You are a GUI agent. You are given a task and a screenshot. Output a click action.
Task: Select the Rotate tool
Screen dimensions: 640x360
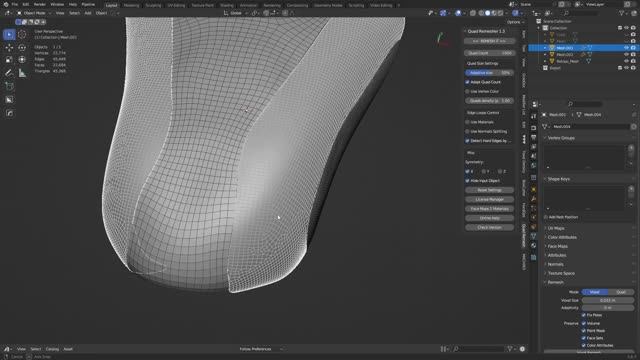pyautogui.click(x=22, y=48)
